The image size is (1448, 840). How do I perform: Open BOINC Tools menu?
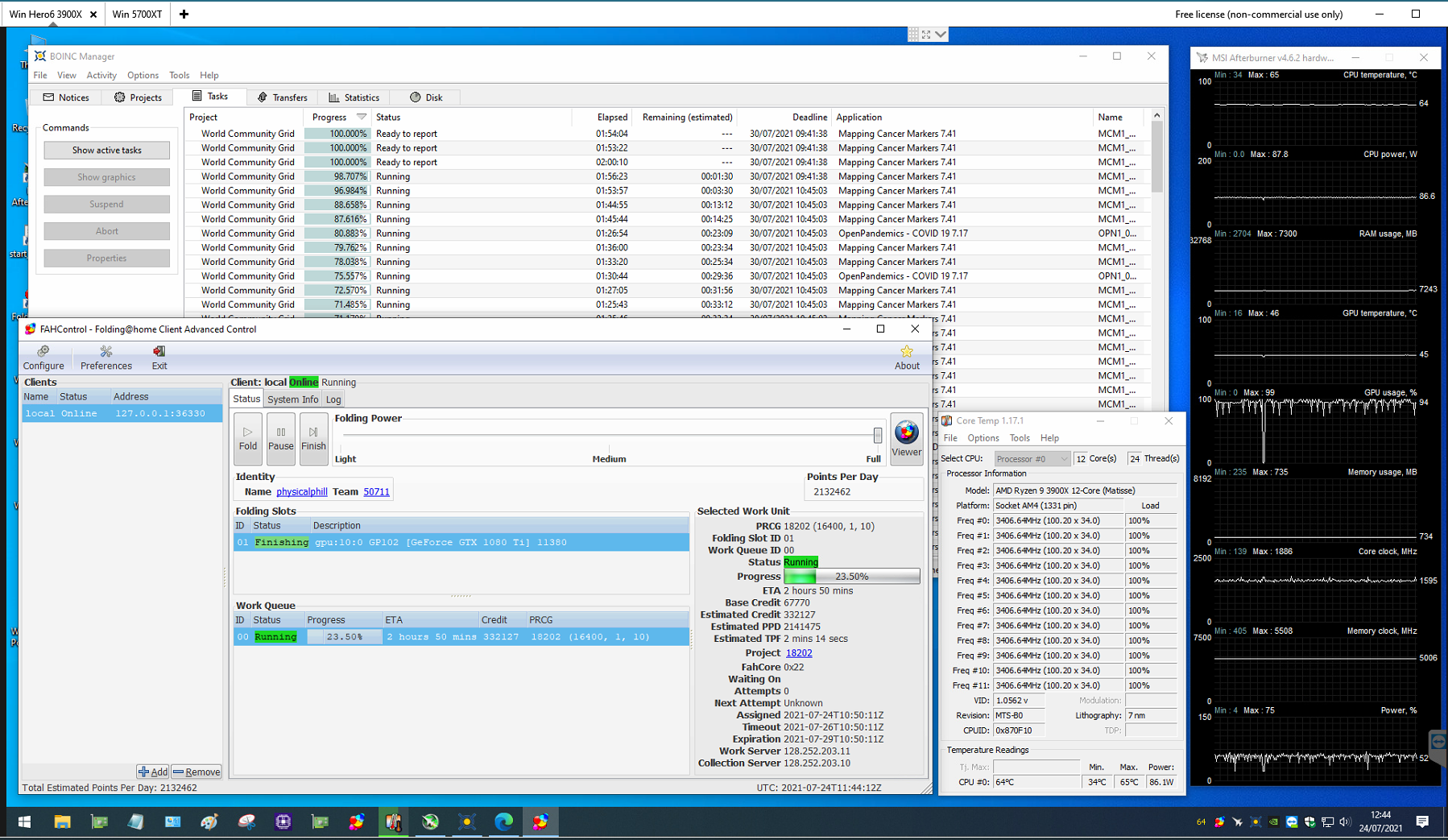180,75
